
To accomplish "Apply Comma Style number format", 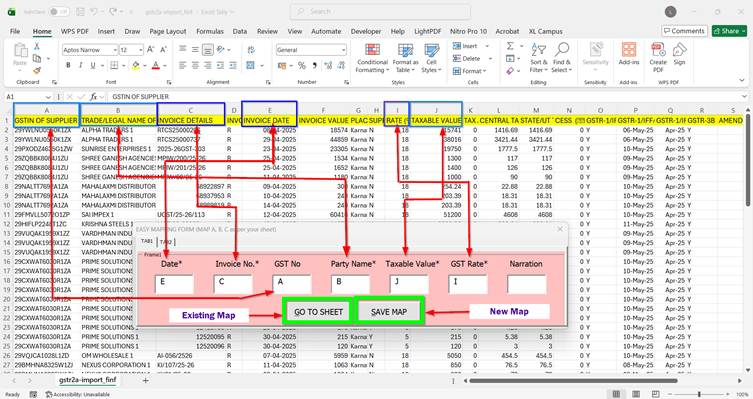I will click(x=314, y=65).
